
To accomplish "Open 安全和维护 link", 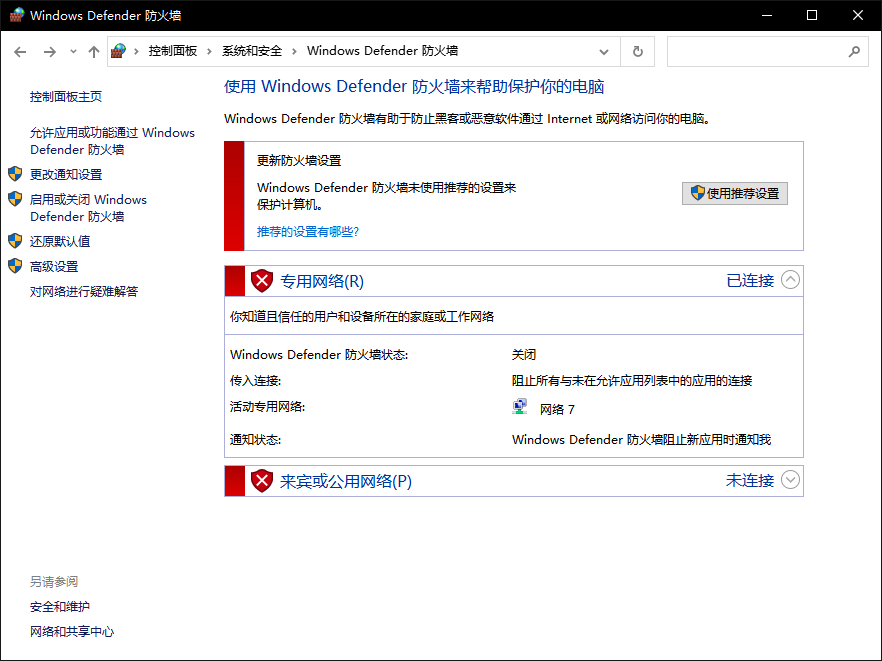I will [x=60, y=607].
